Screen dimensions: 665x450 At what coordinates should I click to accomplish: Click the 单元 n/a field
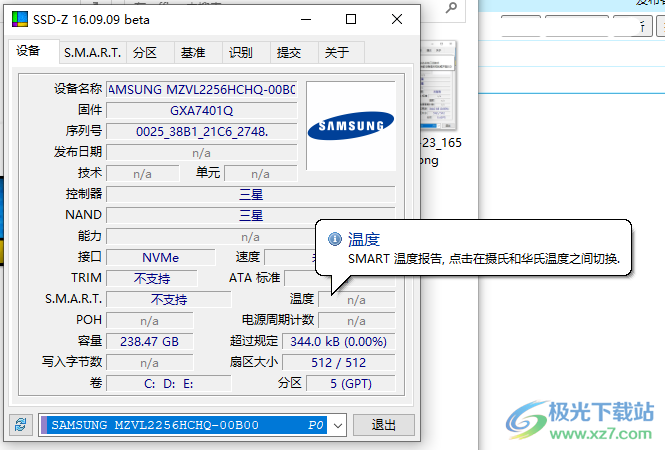click(x=260, y=174)
